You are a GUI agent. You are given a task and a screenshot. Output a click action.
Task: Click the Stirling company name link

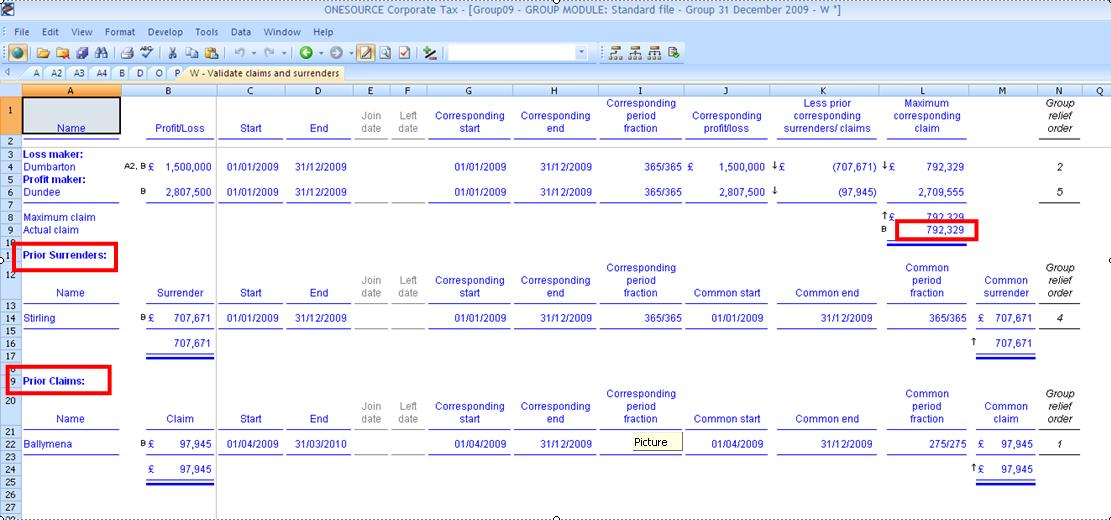(x=40, y=318)
